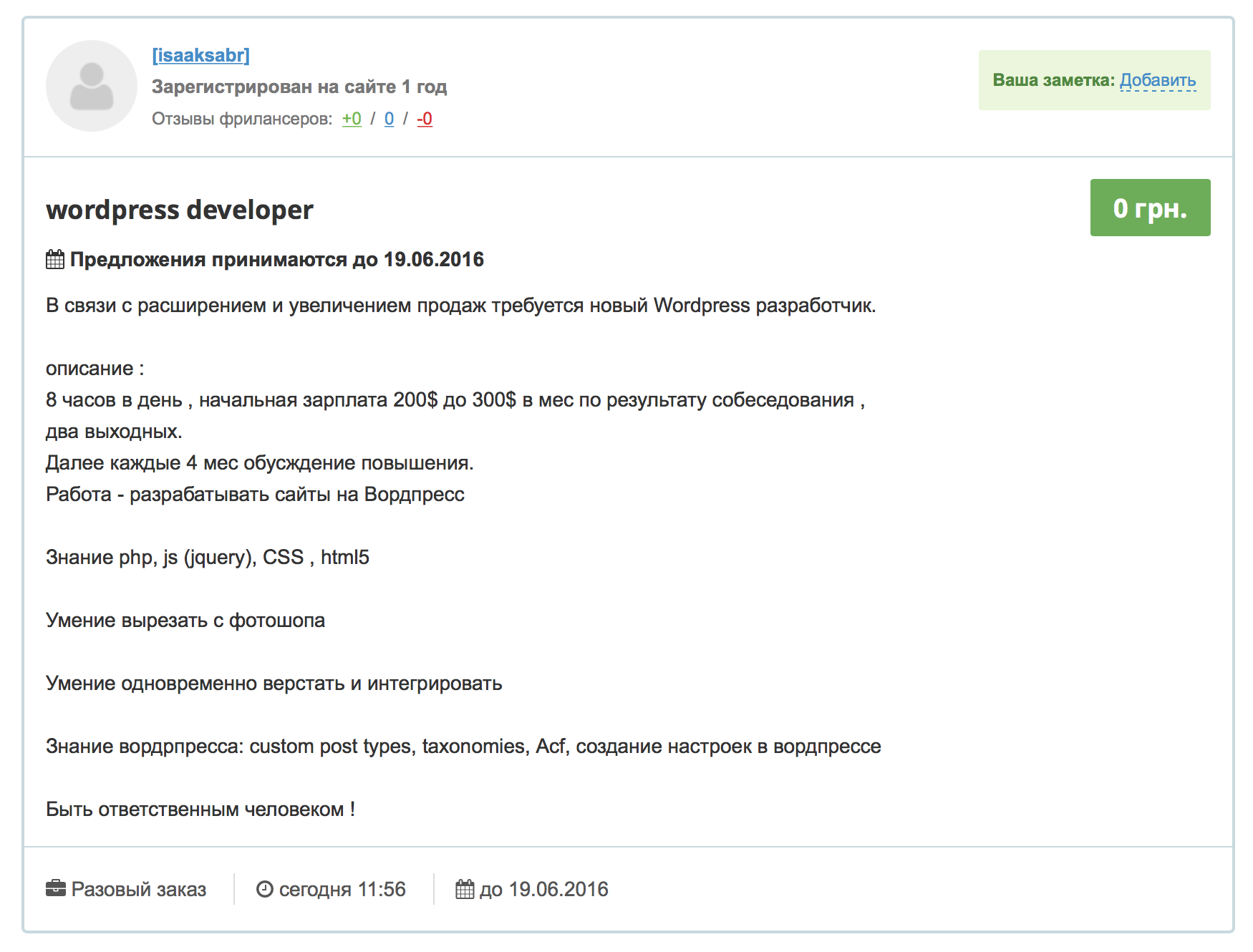Click Добавить to add a note
The width and height of the screenshot is (1253, 952).
(x=1158, y=80)
